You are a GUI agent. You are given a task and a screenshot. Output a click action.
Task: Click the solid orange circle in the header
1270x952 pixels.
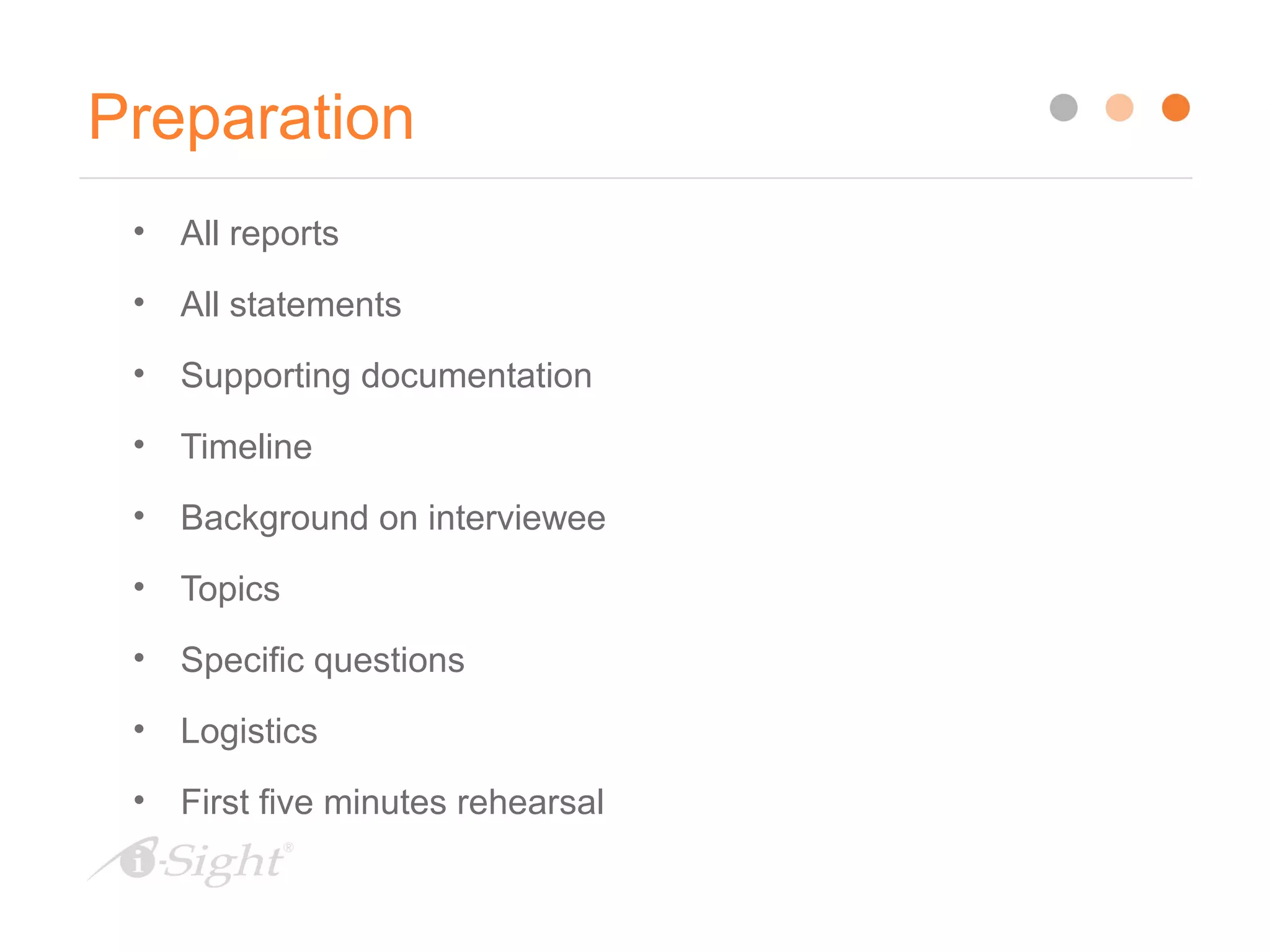tap(1176, 108)
